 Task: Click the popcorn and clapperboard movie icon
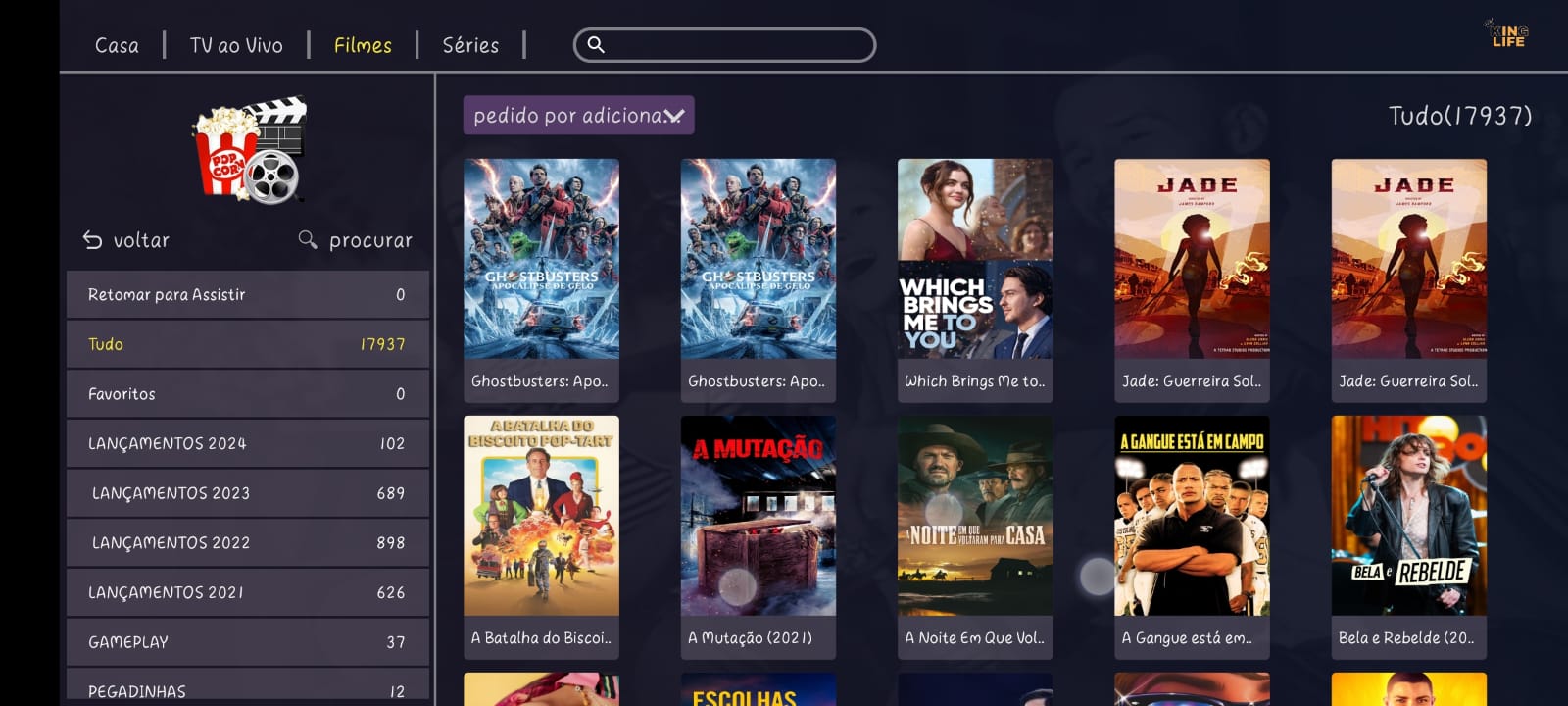click(250, 150)
